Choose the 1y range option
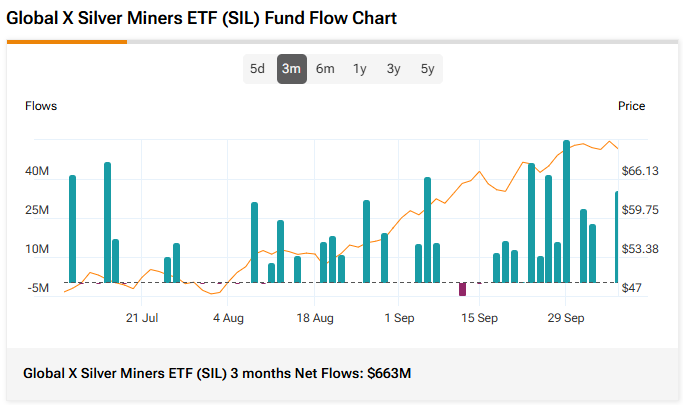The width and height of the screenshot is (683, 405). [x=359, y=69]
